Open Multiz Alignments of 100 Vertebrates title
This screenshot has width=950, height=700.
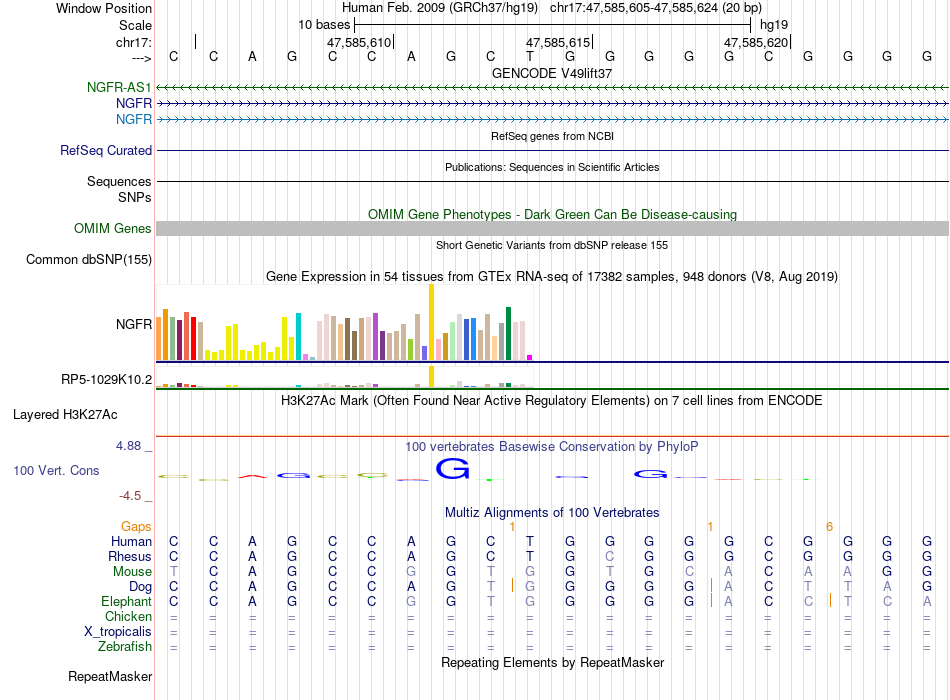click(552, 513)
